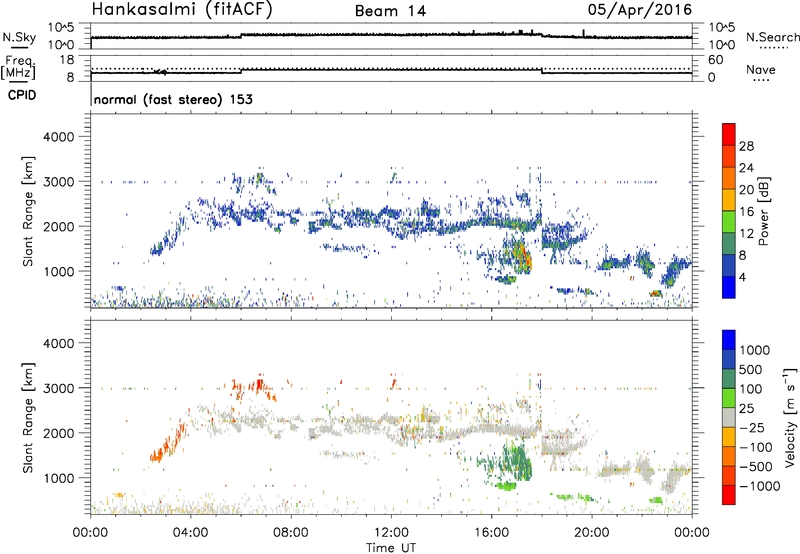Click the 16:00 time tick label
The width and height of the screenshot is (800, 554).
(491, 533)
